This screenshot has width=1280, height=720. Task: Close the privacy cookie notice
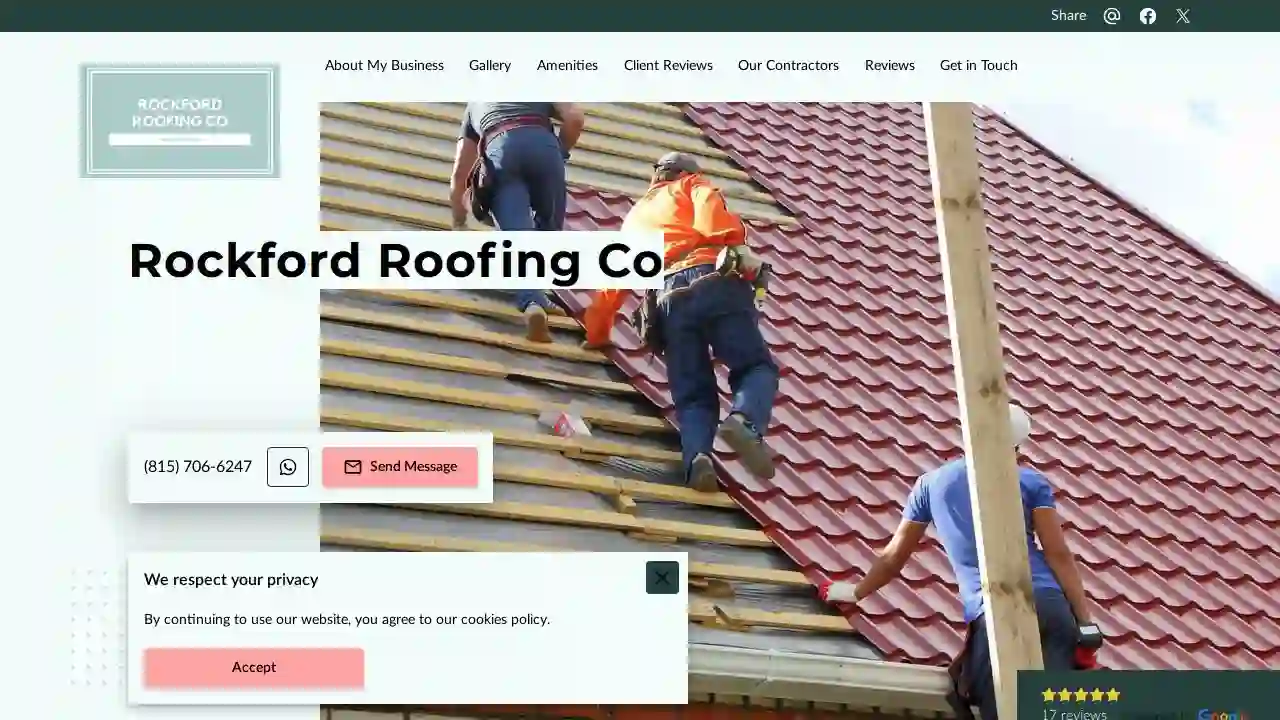tap(662, 578)
